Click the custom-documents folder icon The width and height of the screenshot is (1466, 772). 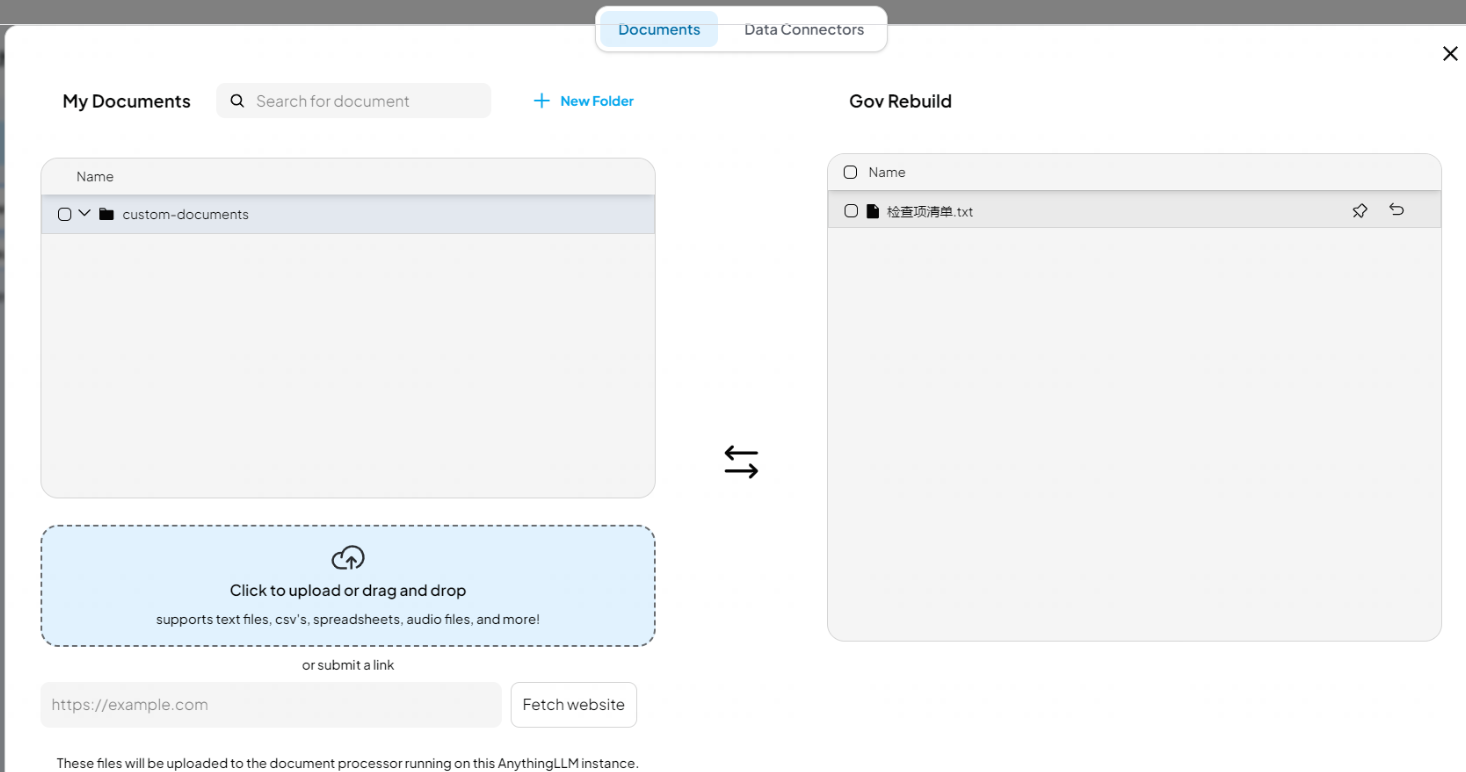[x=107, y=214]
